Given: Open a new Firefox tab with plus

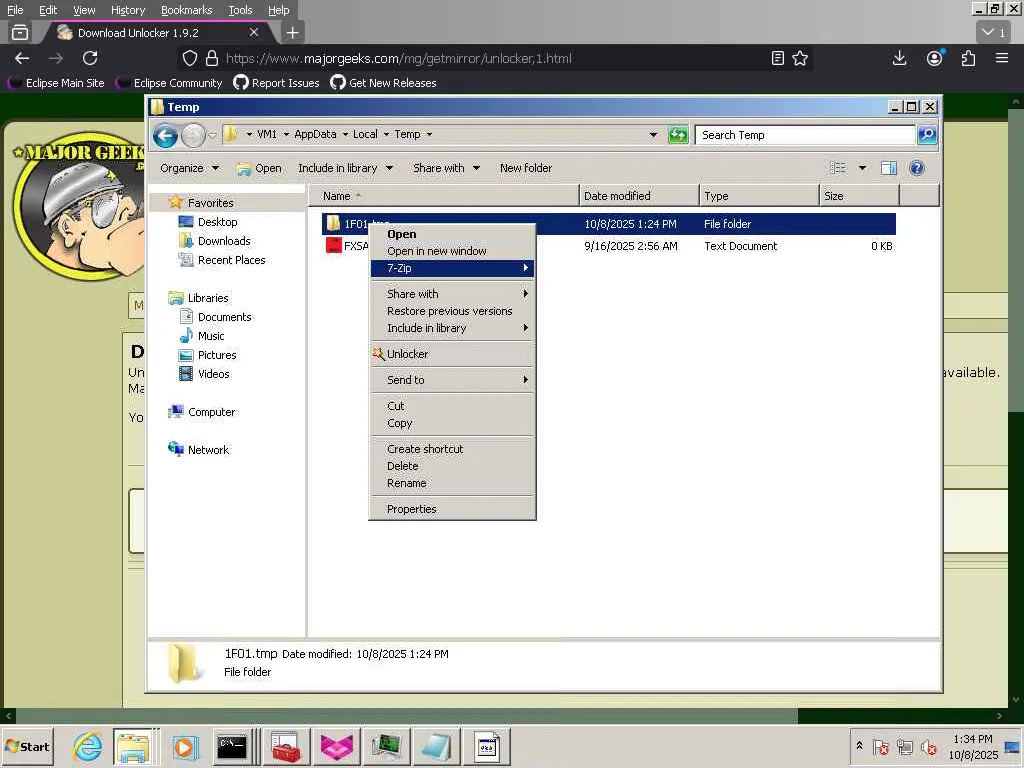Looking at the screenshot, I should point(293,33).
